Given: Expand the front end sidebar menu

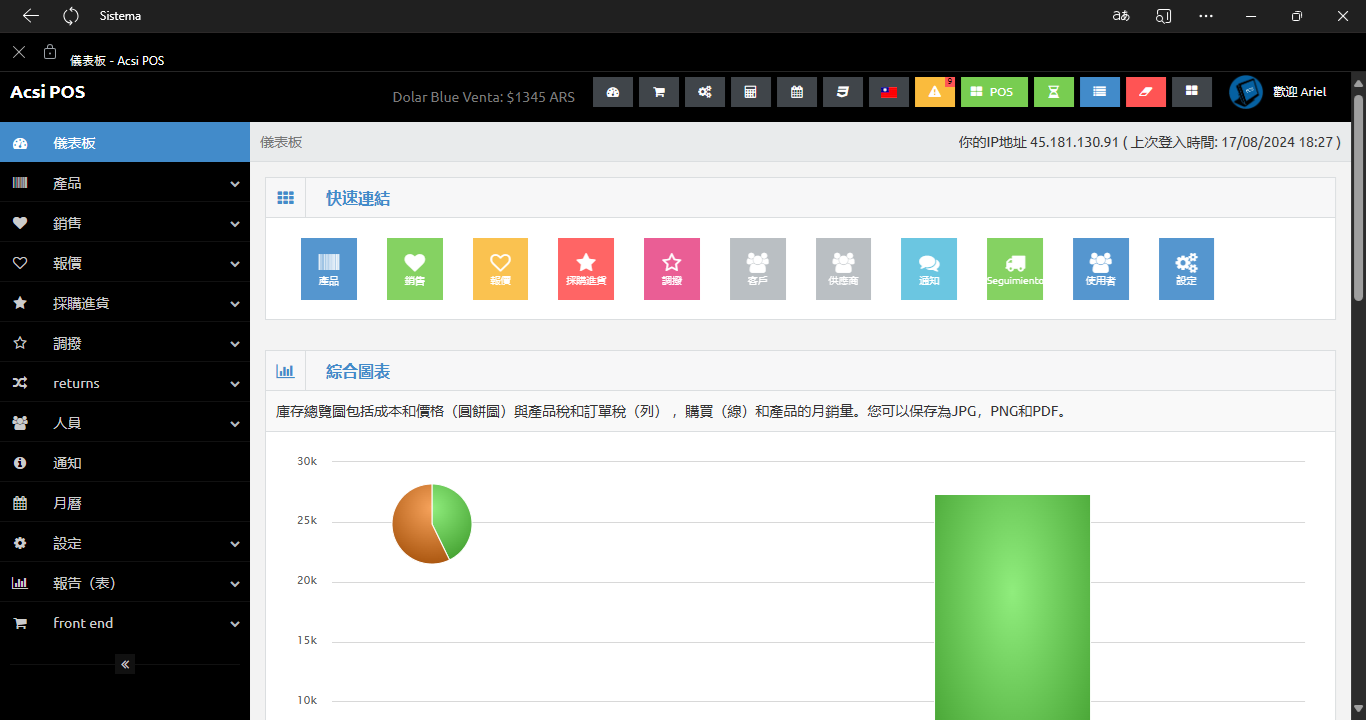Looking at the screenshot, I should pyautogui.click(x=125, y=623).
